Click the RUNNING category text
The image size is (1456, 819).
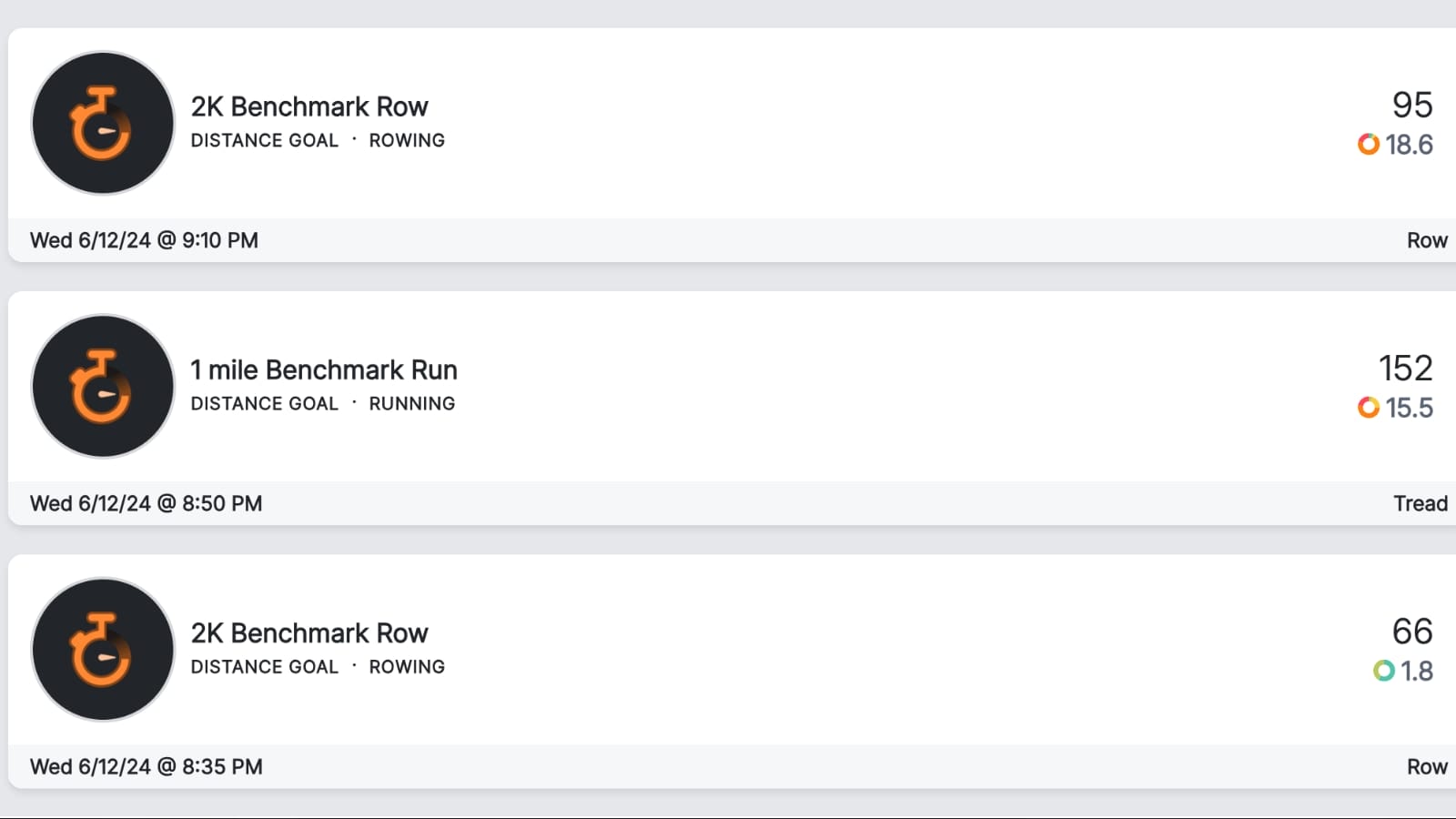[x=412, y=403]
